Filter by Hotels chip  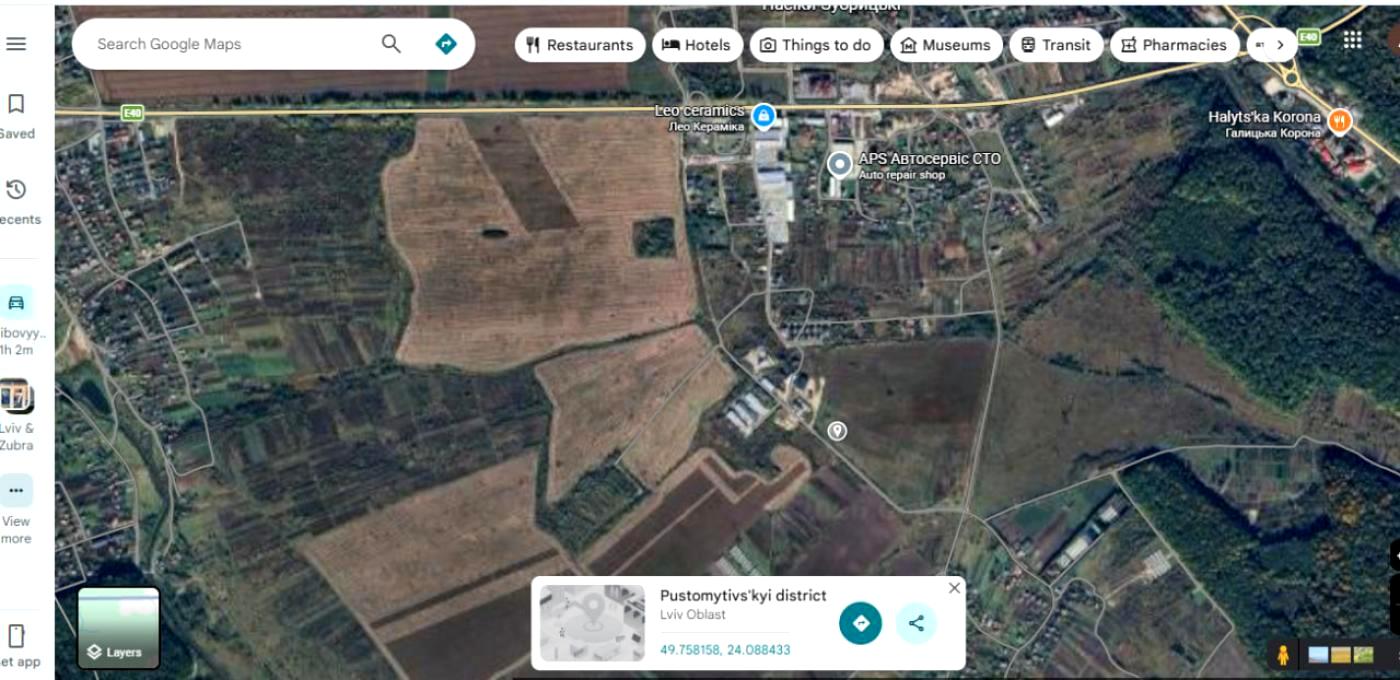tap(697, 45)
